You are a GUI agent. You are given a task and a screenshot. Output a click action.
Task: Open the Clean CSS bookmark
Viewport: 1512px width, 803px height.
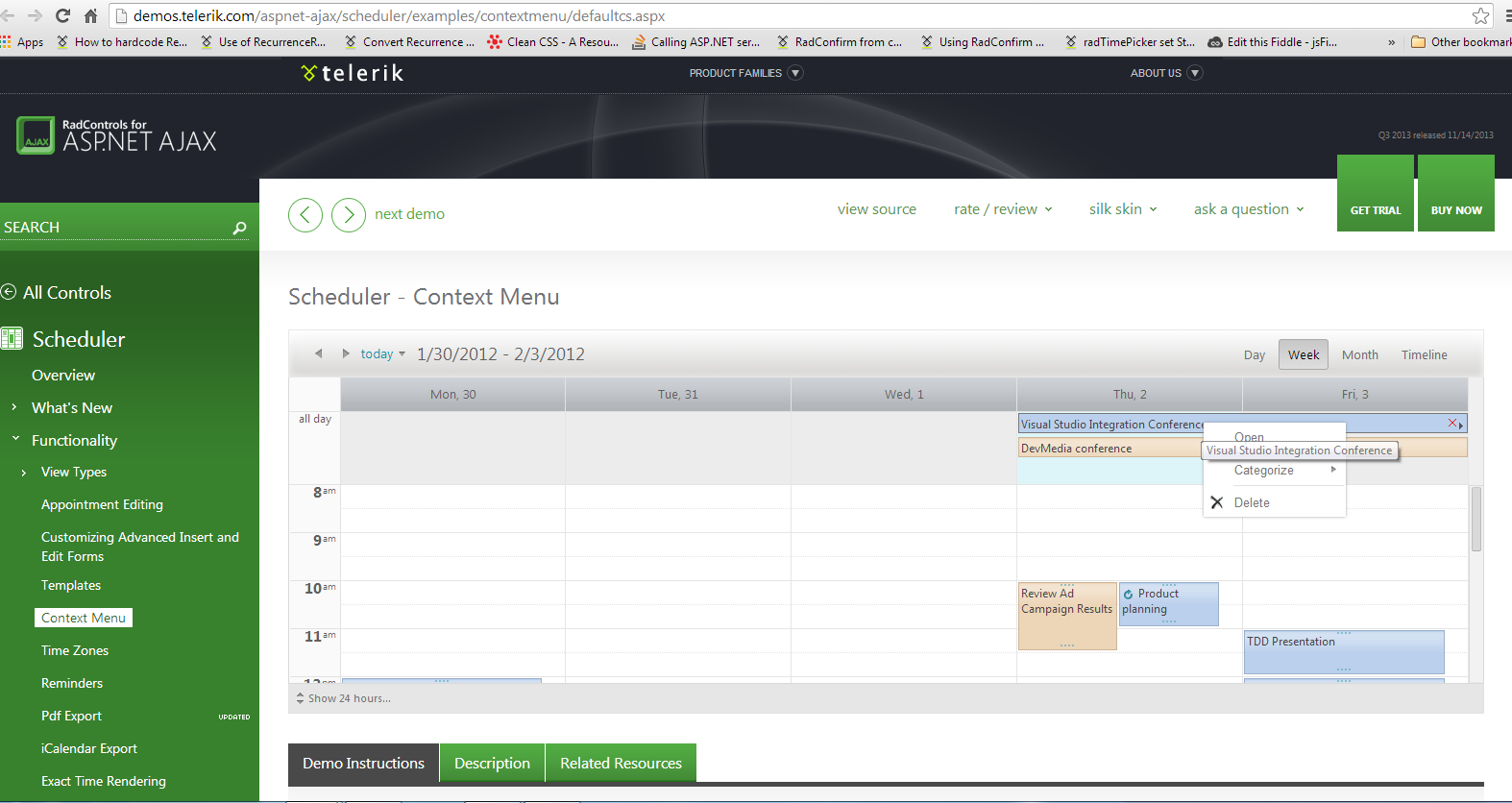tap(553, 42)
